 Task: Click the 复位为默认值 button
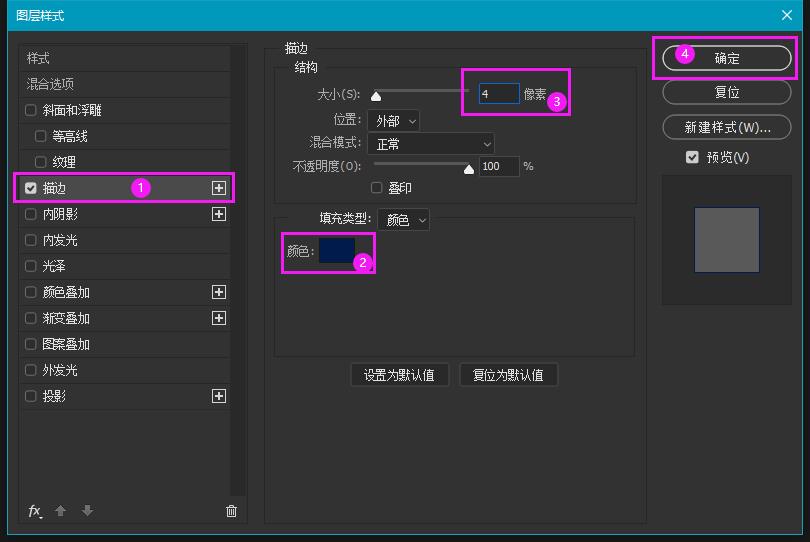tap(508, 375)
